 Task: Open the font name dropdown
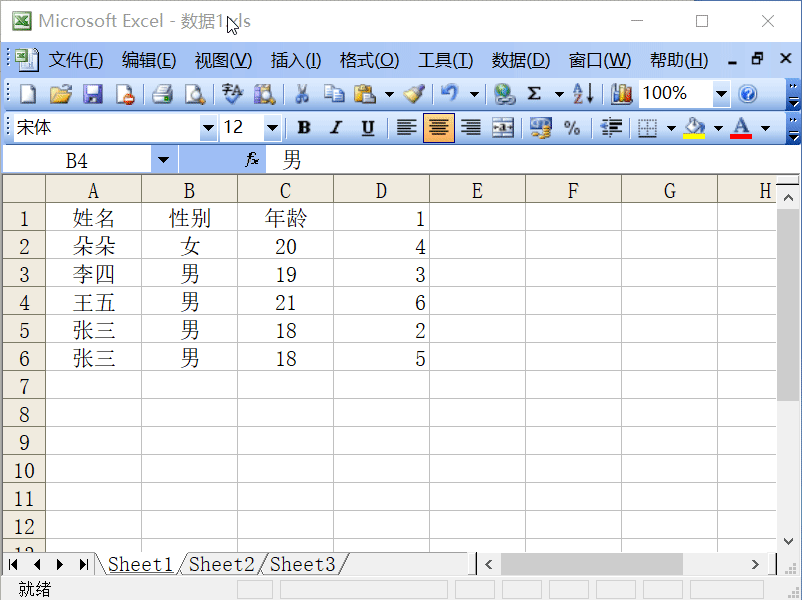(208, 128)
